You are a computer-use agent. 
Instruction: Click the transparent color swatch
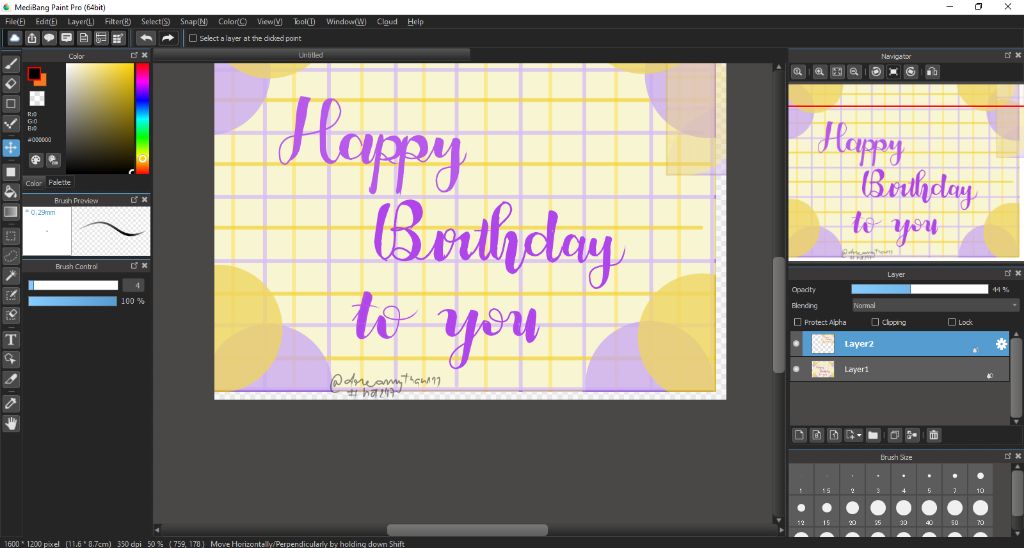[37, 99]
